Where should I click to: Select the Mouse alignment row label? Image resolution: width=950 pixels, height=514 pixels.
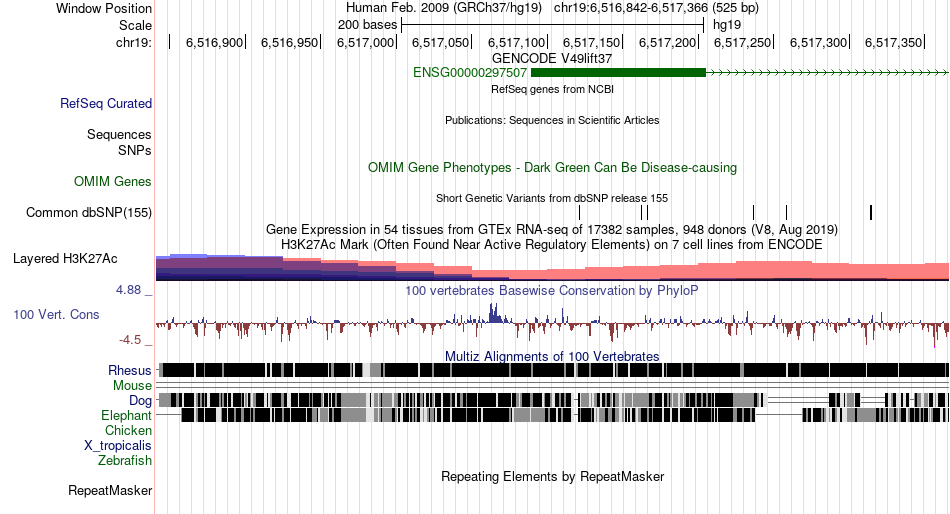(x=132, y=386)
